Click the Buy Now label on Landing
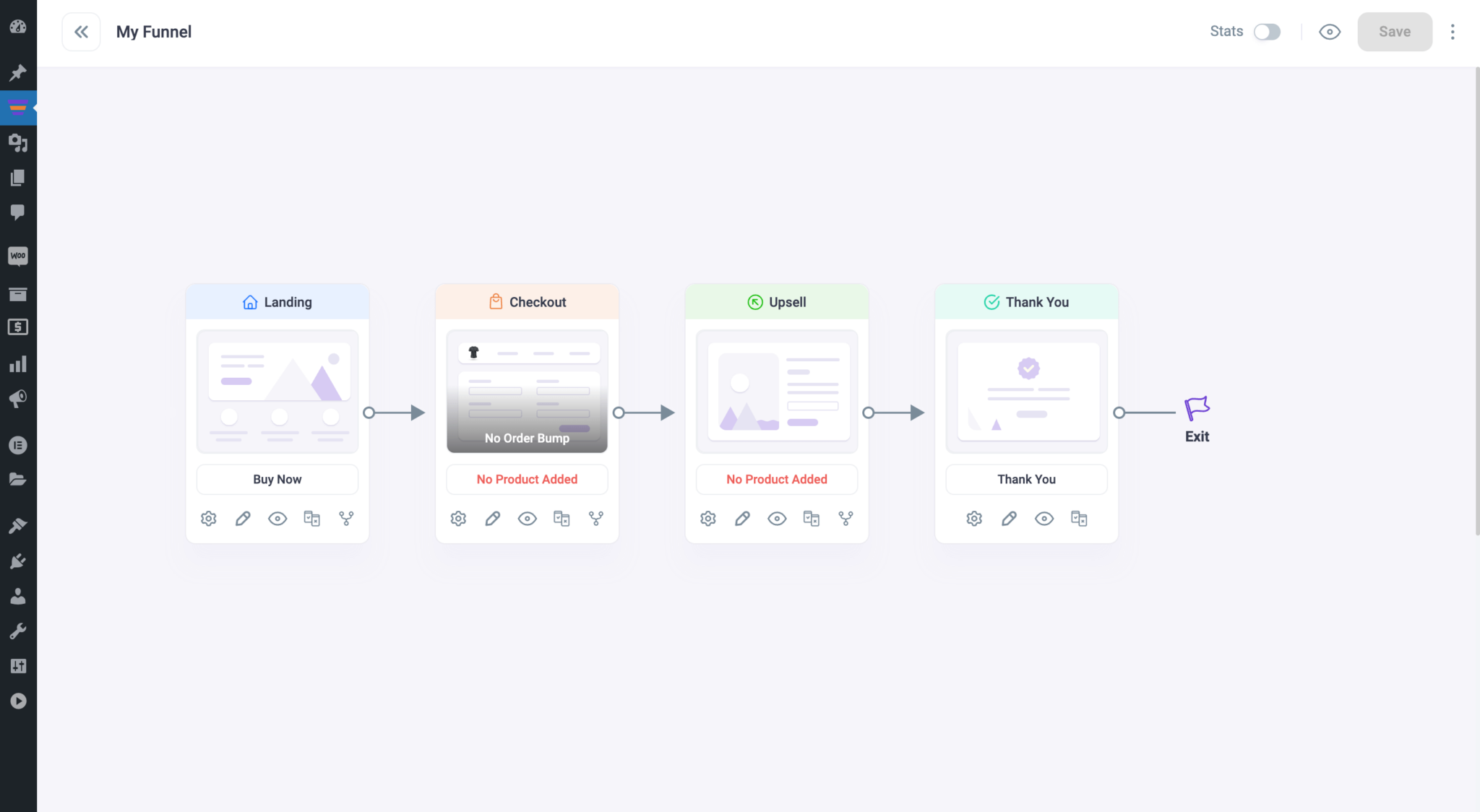Image resolution: width=1480 pixels, height=812 pixels. [277, 479]
